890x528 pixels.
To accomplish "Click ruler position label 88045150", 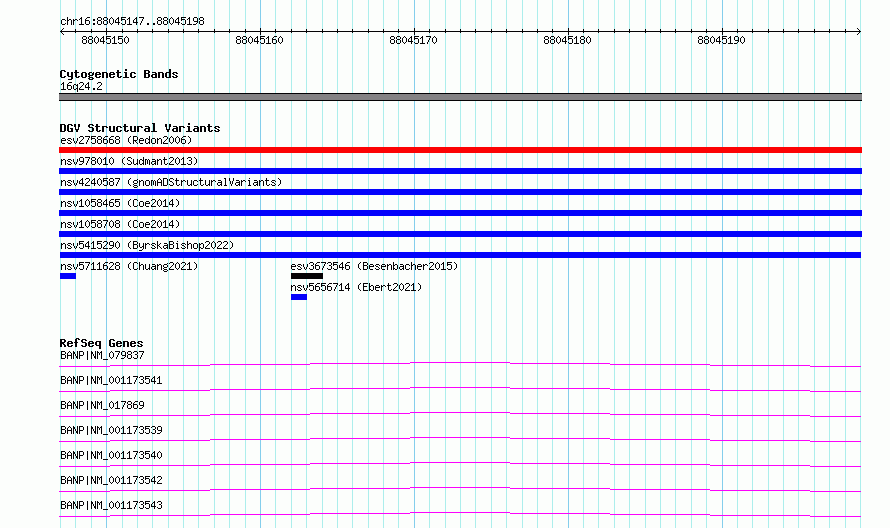I will (x=105, y=40).
